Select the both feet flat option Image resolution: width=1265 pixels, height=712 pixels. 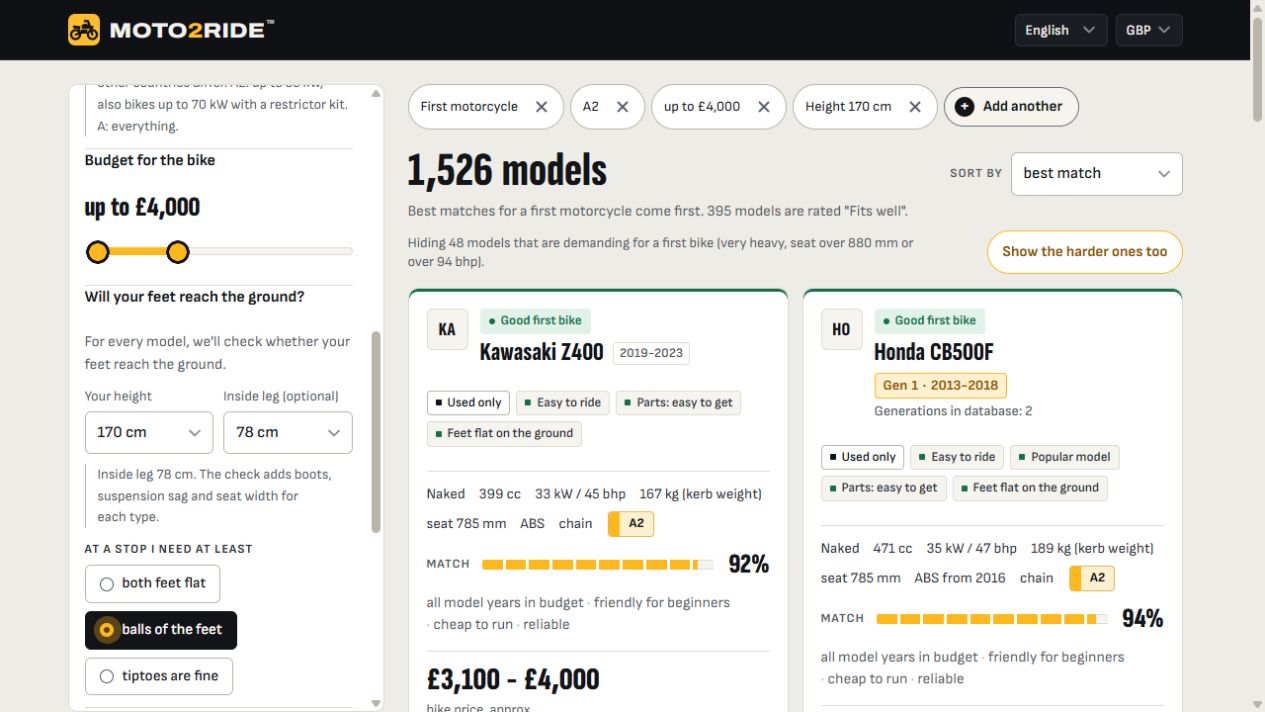153,584
